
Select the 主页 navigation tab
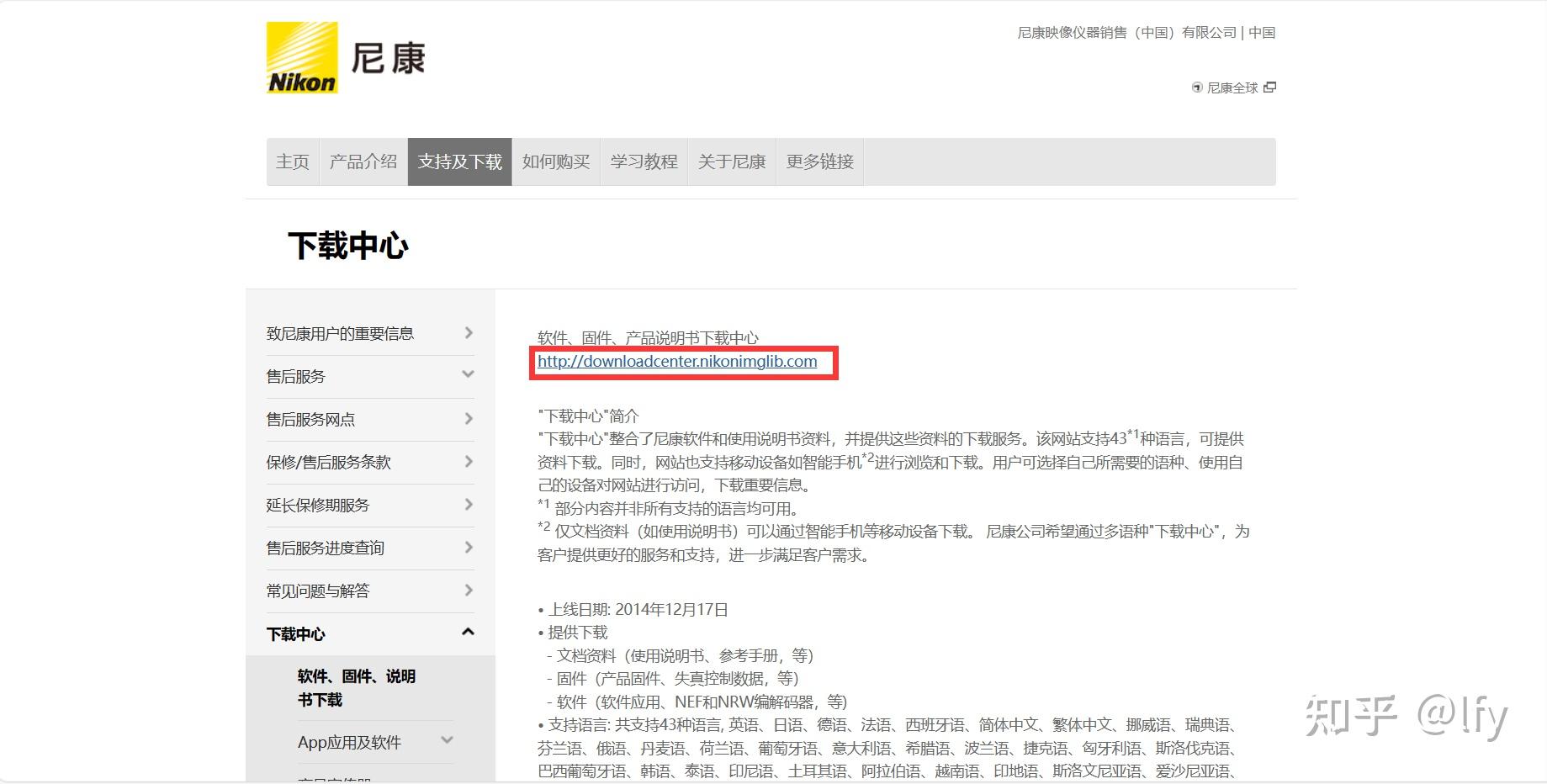point(292,161)
